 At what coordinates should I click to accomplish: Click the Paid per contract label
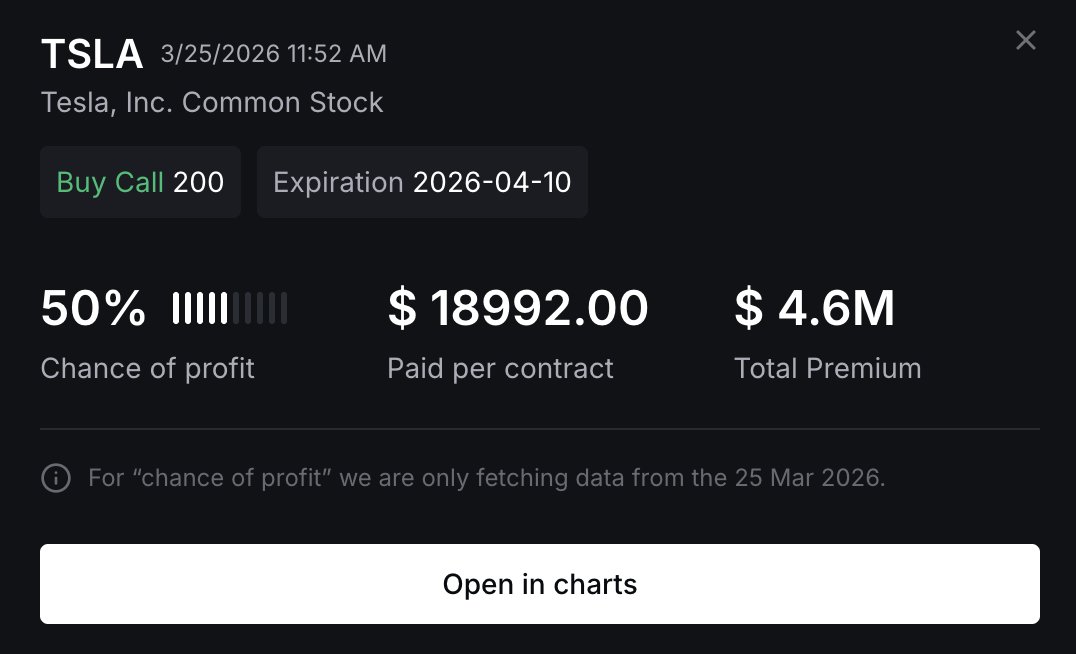[500, 368]
